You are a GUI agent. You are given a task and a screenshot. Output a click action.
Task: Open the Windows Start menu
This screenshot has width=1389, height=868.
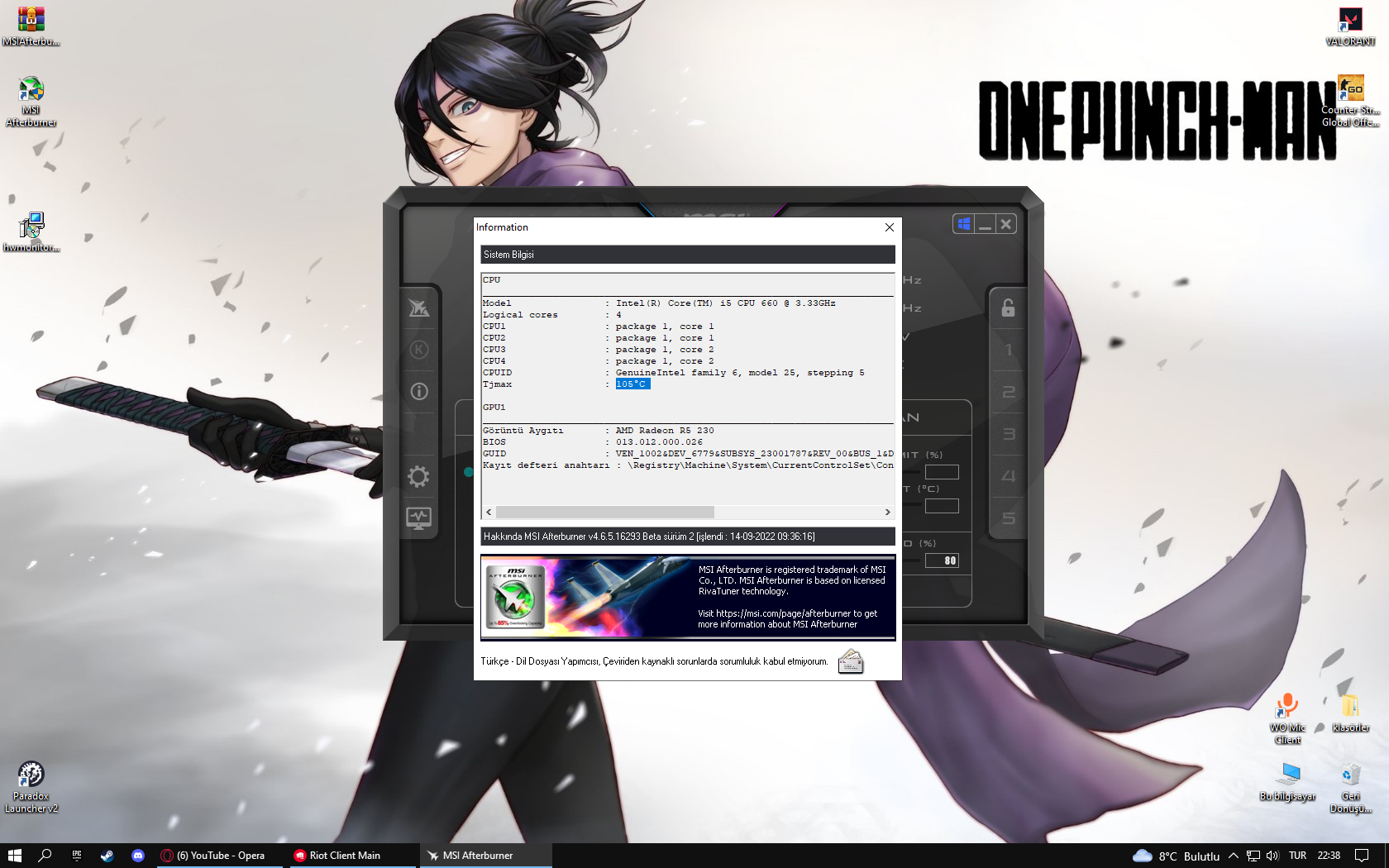[15, 856]
